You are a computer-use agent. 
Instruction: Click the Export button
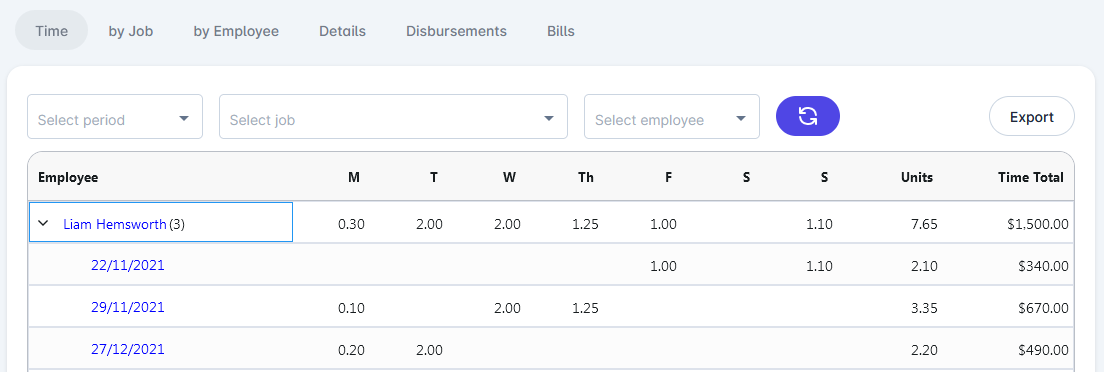pos(1031,116)
